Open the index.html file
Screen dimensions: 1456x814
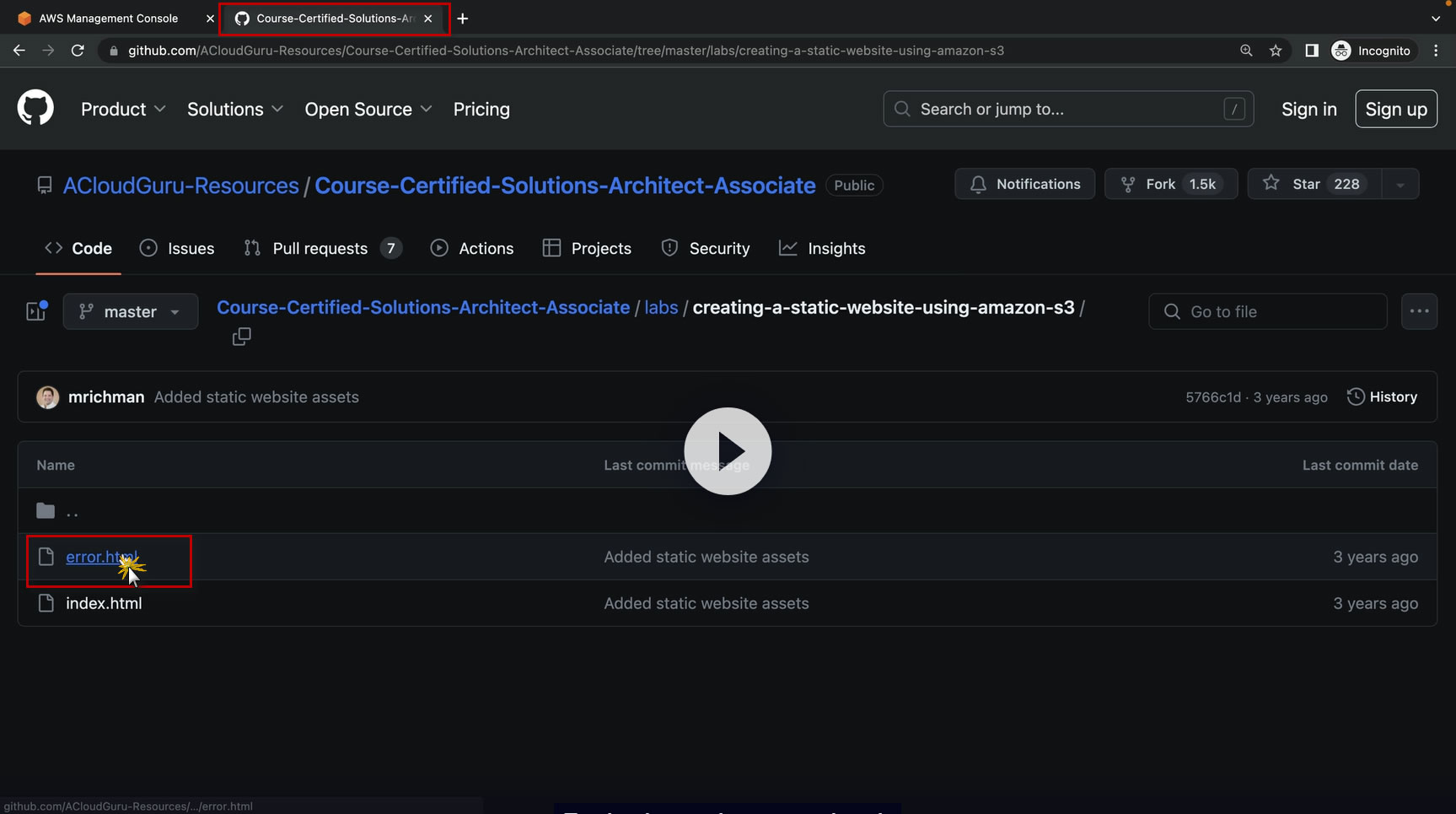tap(104, 603)
